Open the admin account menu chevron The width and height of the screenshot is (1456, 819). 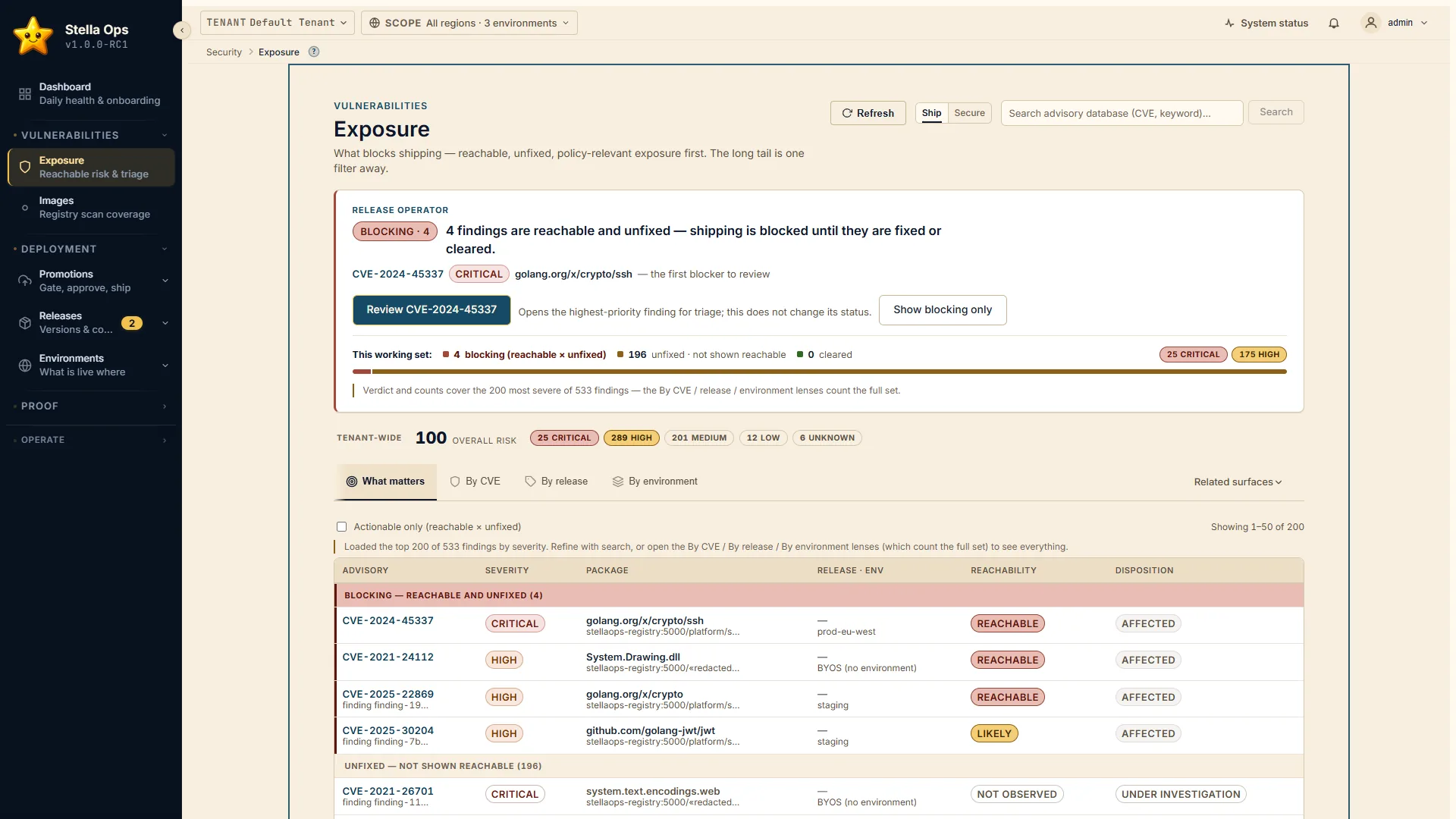(x=1424, y=23)
